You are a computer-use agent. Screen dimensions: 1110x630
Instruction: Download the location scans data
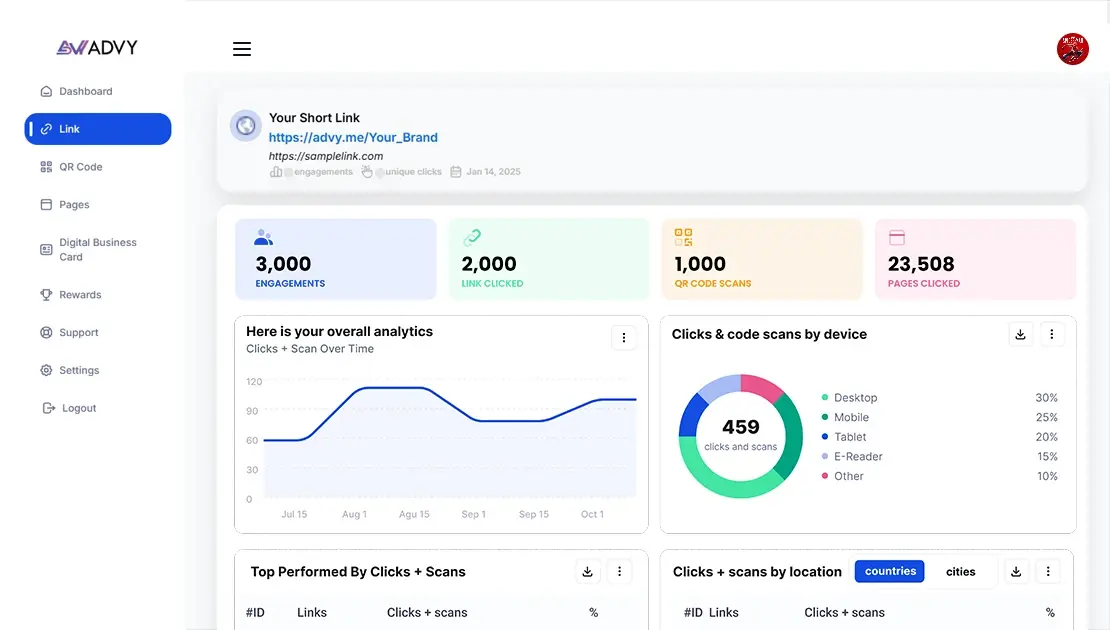[x=1016, y=571]
